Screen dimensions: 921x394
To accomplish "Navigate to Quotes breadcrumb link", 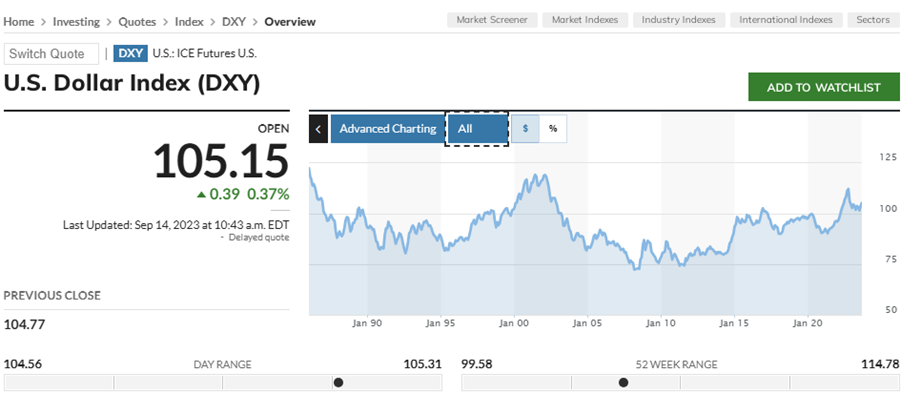I will coord(137,22).
